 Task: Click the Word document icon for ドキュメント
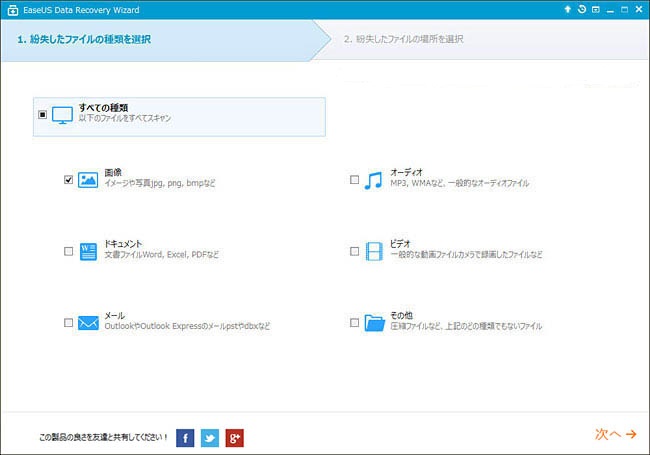click(88, 252)
